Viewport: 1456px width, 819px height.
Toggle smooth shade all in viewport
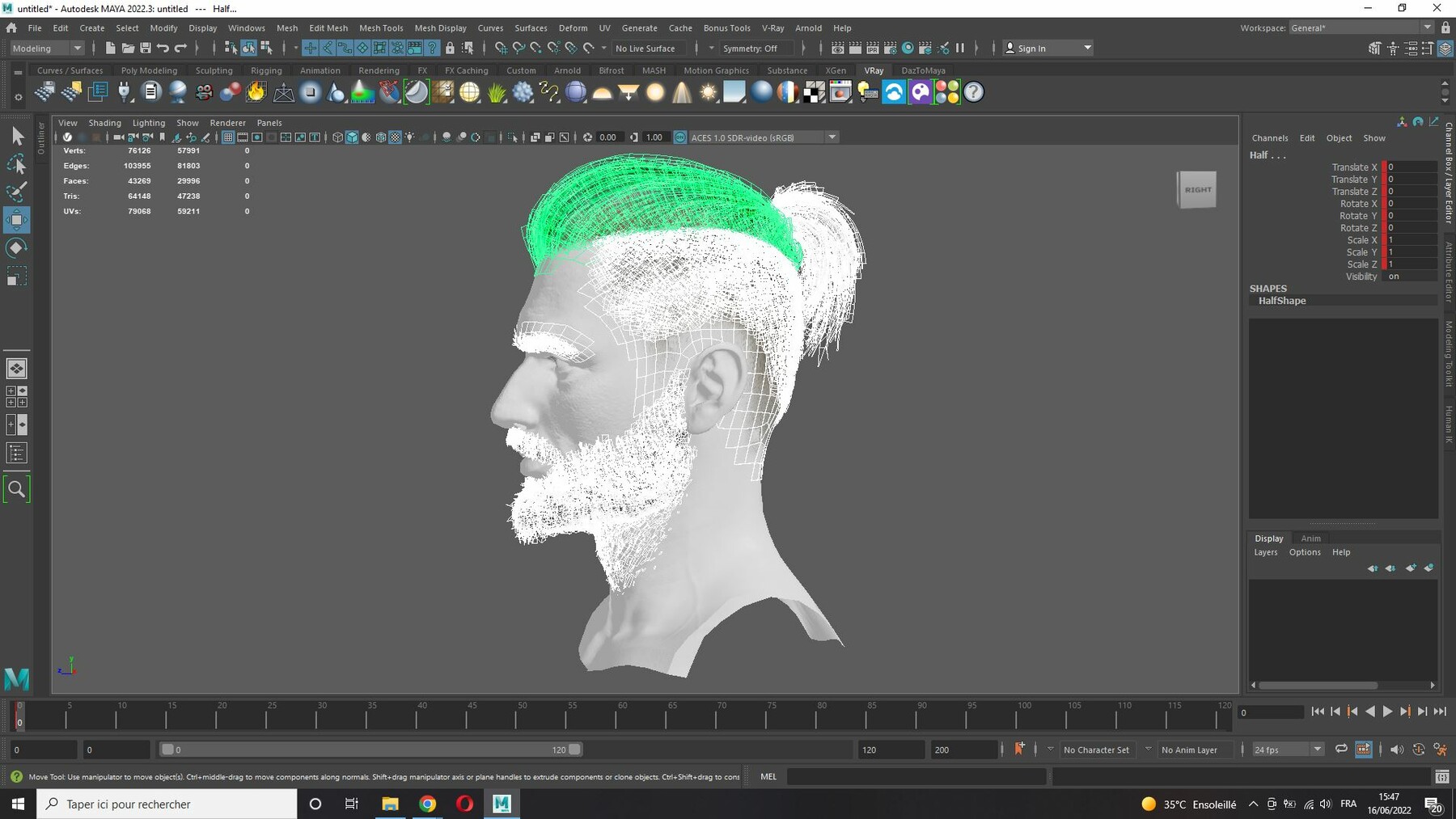[352, 137]
